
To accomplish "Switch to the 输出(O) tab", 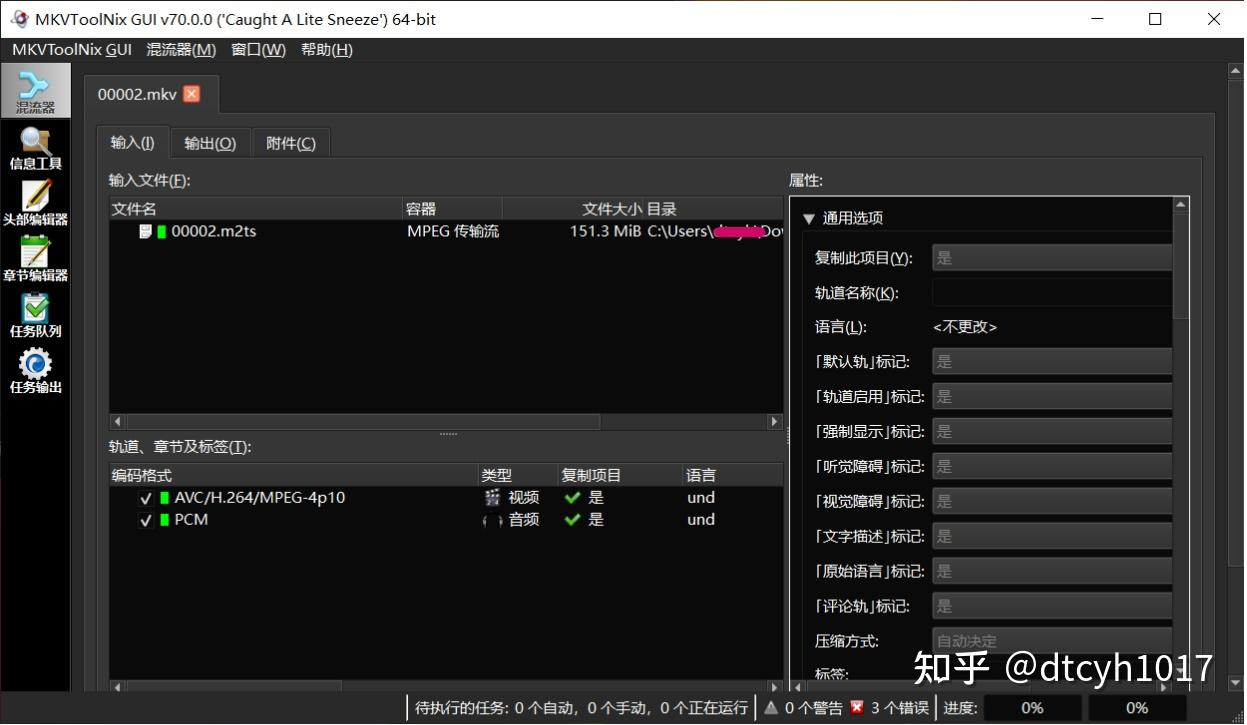I will click(210, 144).
